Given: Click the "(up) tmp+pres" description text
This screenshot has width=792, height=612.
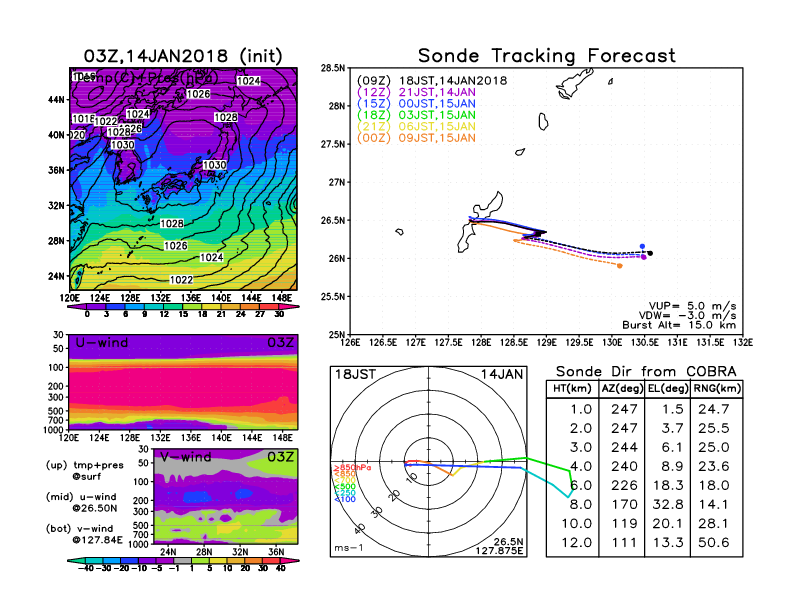Looking at the screenshot, I should click(84, 465).
